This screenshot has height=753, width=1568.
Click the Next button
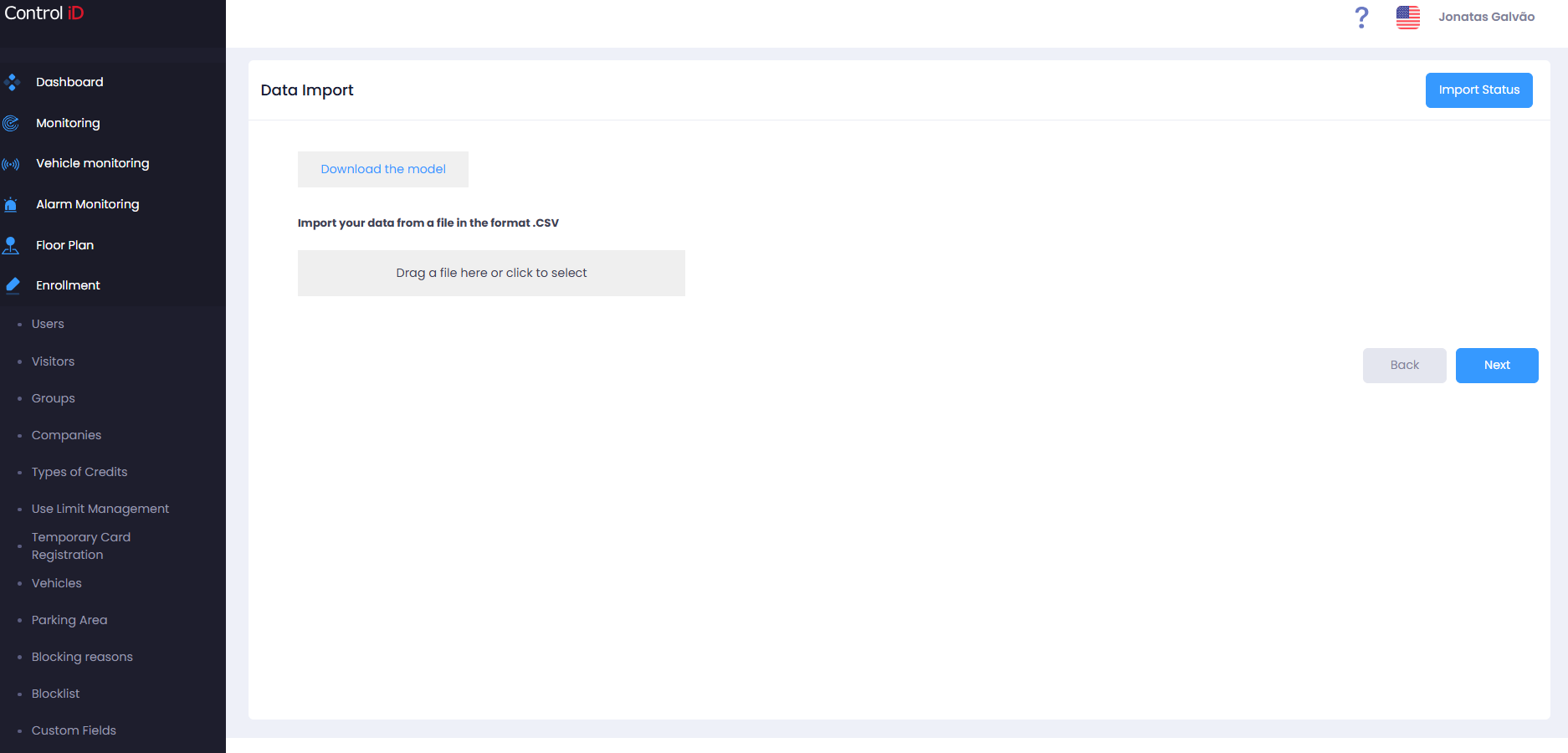[1497, 366]
